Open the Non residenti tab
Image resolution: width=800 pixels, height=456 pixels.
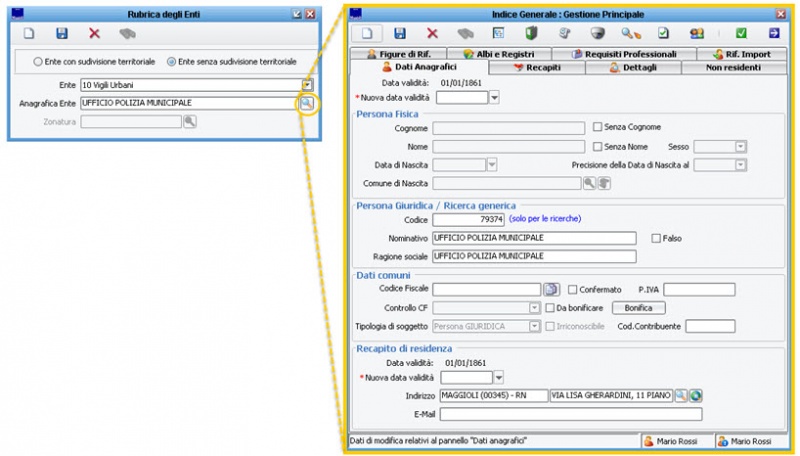[x=734, y=67]
